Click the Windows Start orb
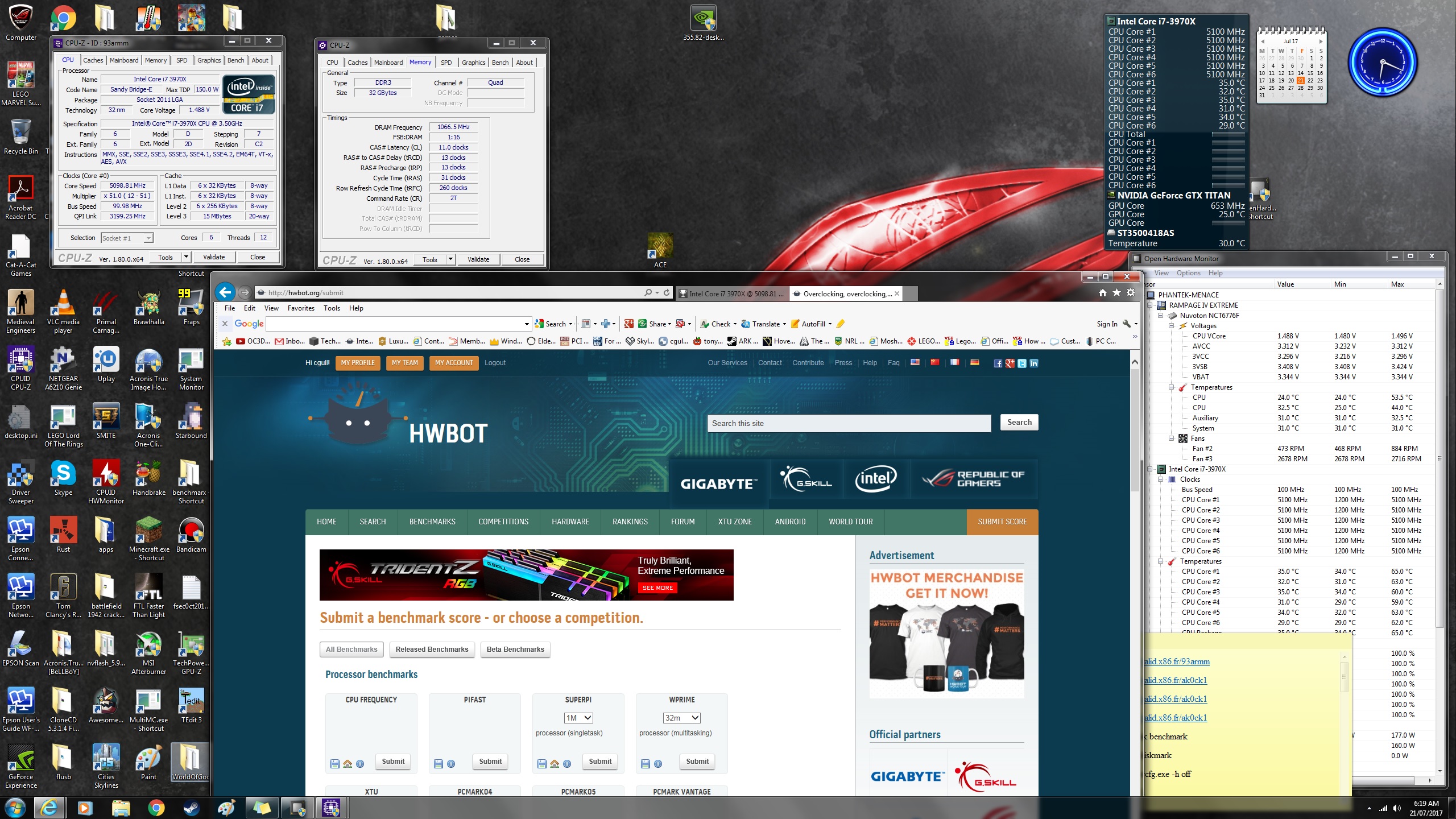Viewport: 1456px width, 819px height. click(x=15, y=808)
